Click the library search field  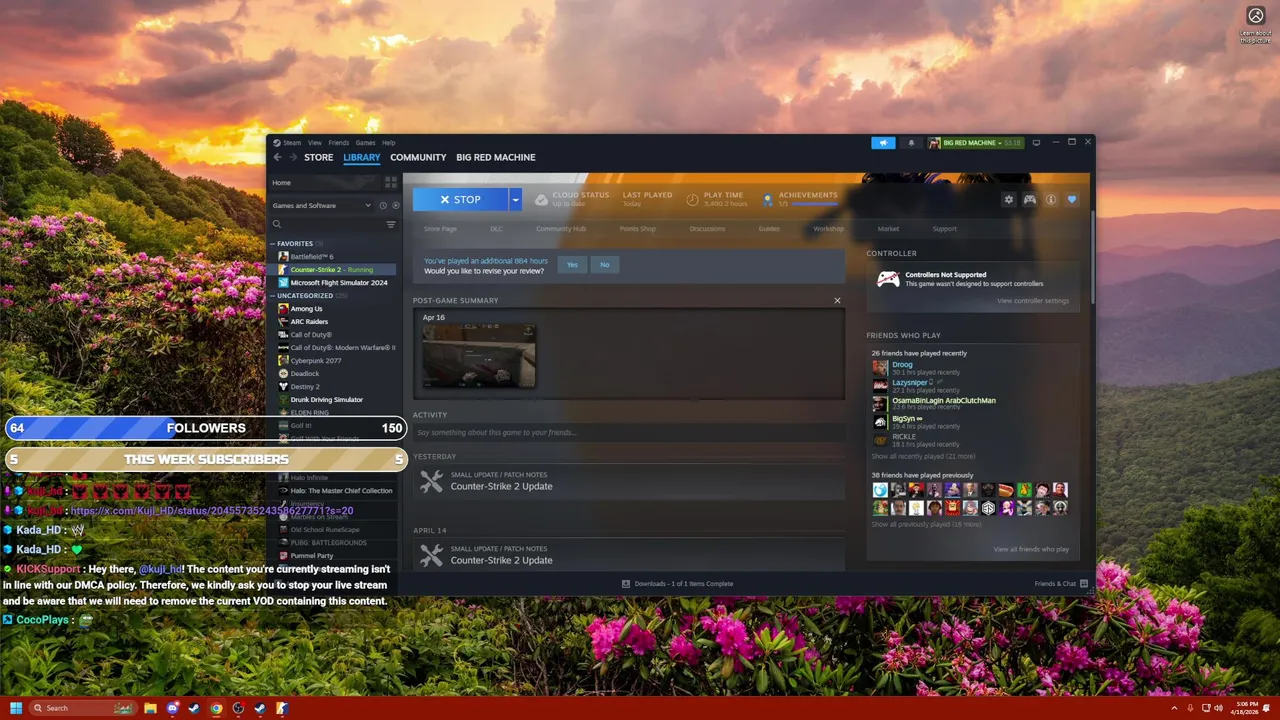[326, 224]
